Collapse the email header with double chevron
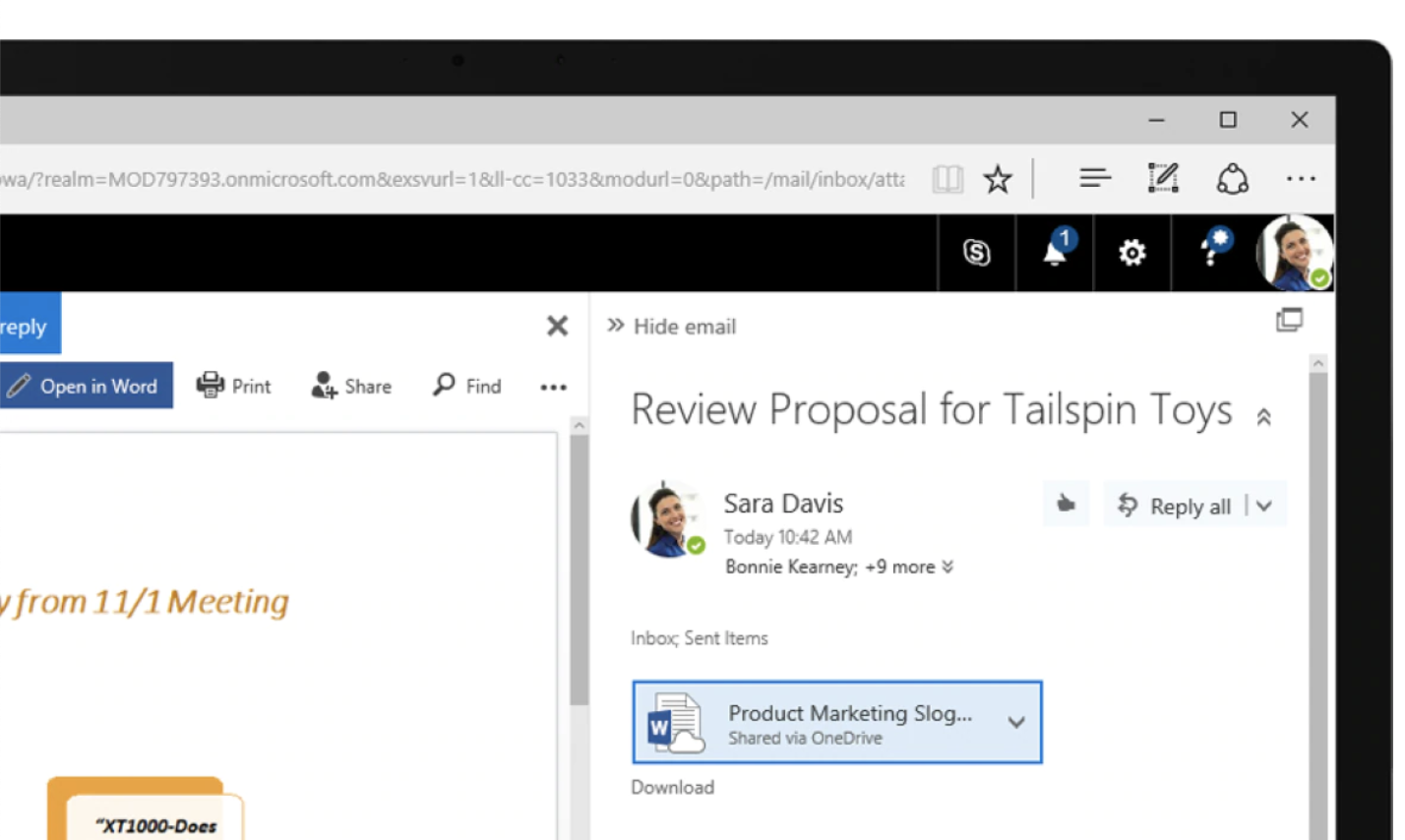 coord(1264,417)
